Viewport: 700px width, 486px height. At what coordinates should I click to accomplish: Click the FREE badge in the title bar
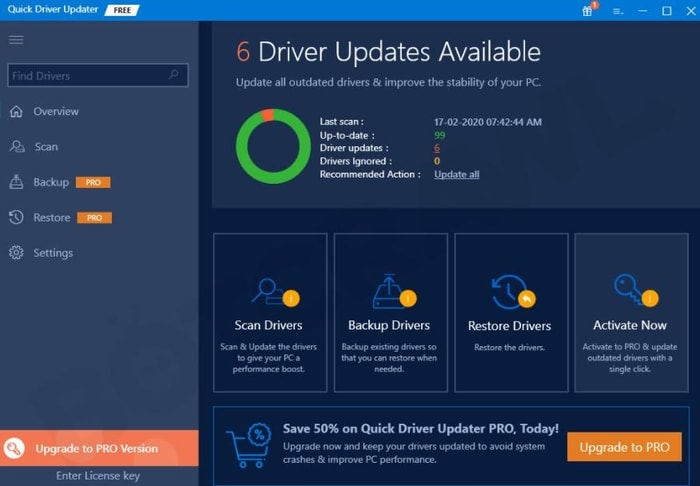[122, 10]
